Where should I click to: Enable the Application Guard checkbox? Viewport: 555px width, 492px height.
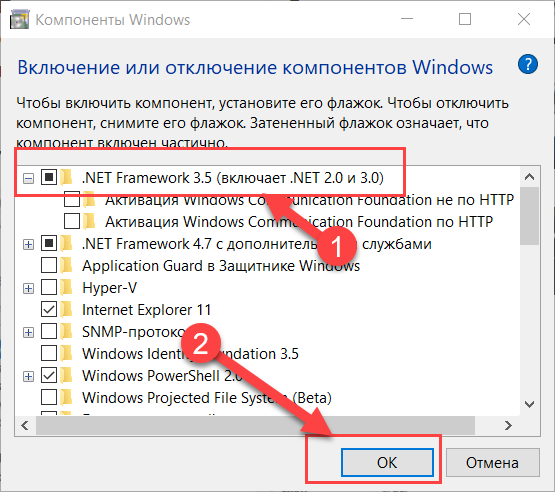point(49,265)
